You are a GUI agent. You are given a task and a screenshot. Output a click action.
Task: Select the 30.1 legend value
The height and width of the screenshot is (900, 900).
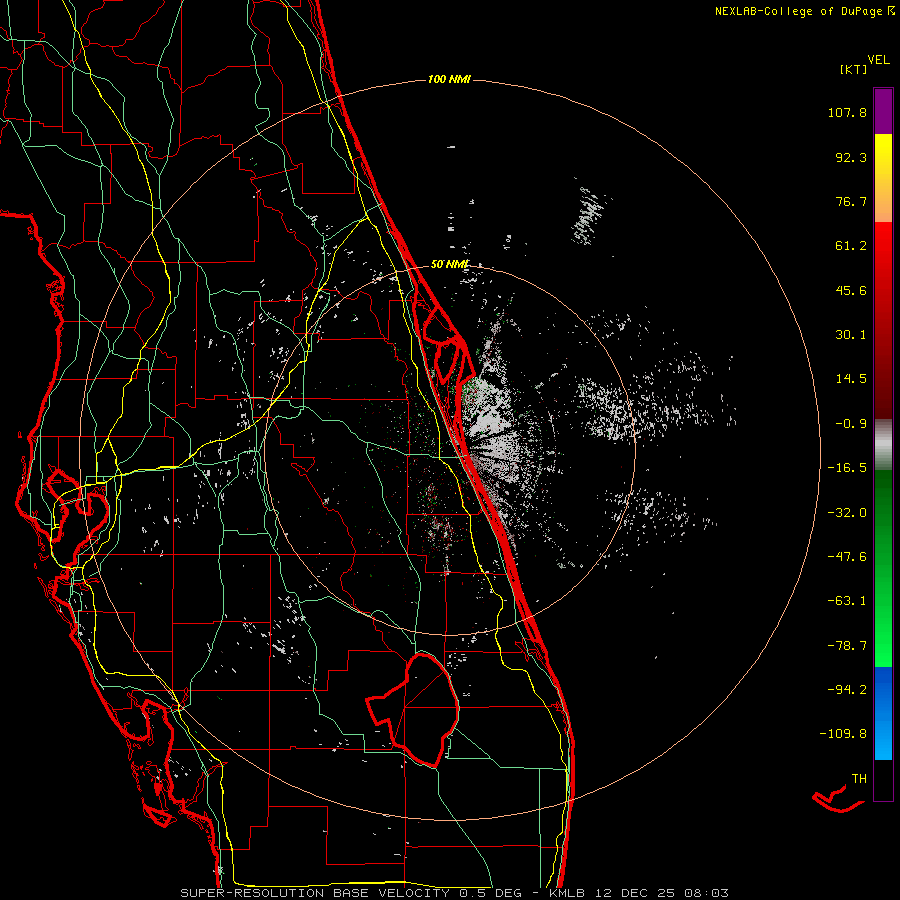[851, 335]
